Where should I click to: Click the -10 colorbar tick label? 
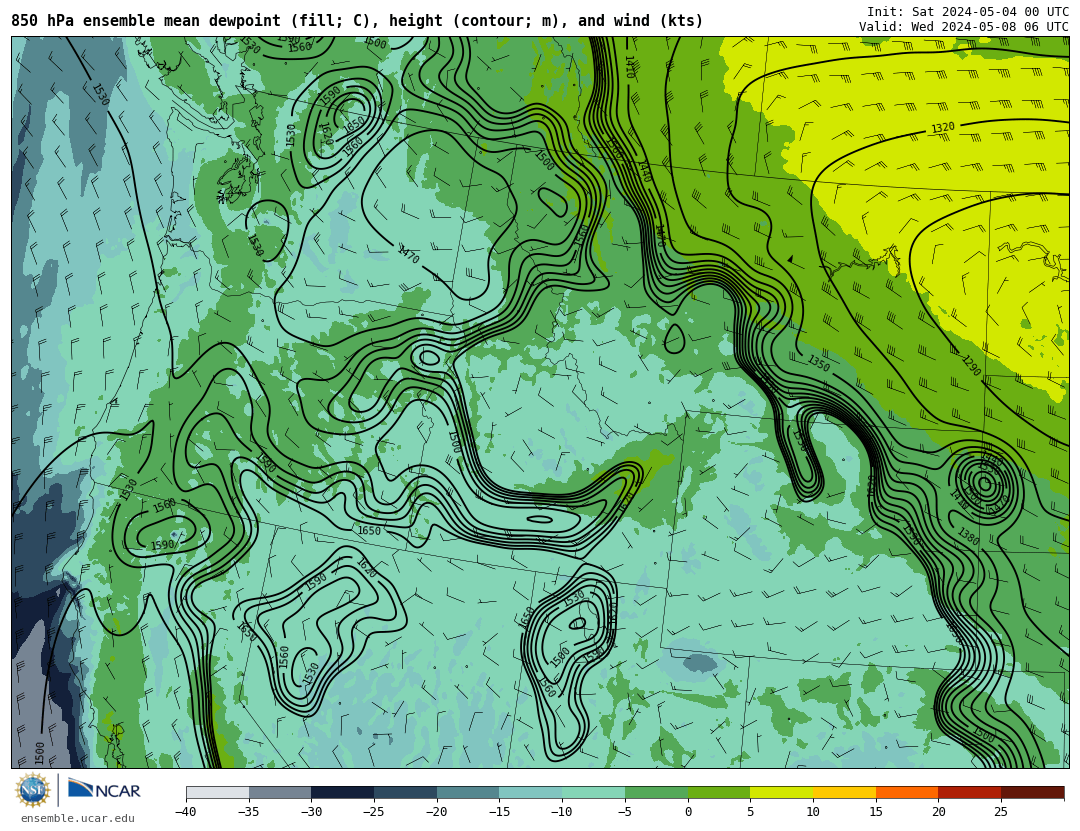[x=561, y=812]
